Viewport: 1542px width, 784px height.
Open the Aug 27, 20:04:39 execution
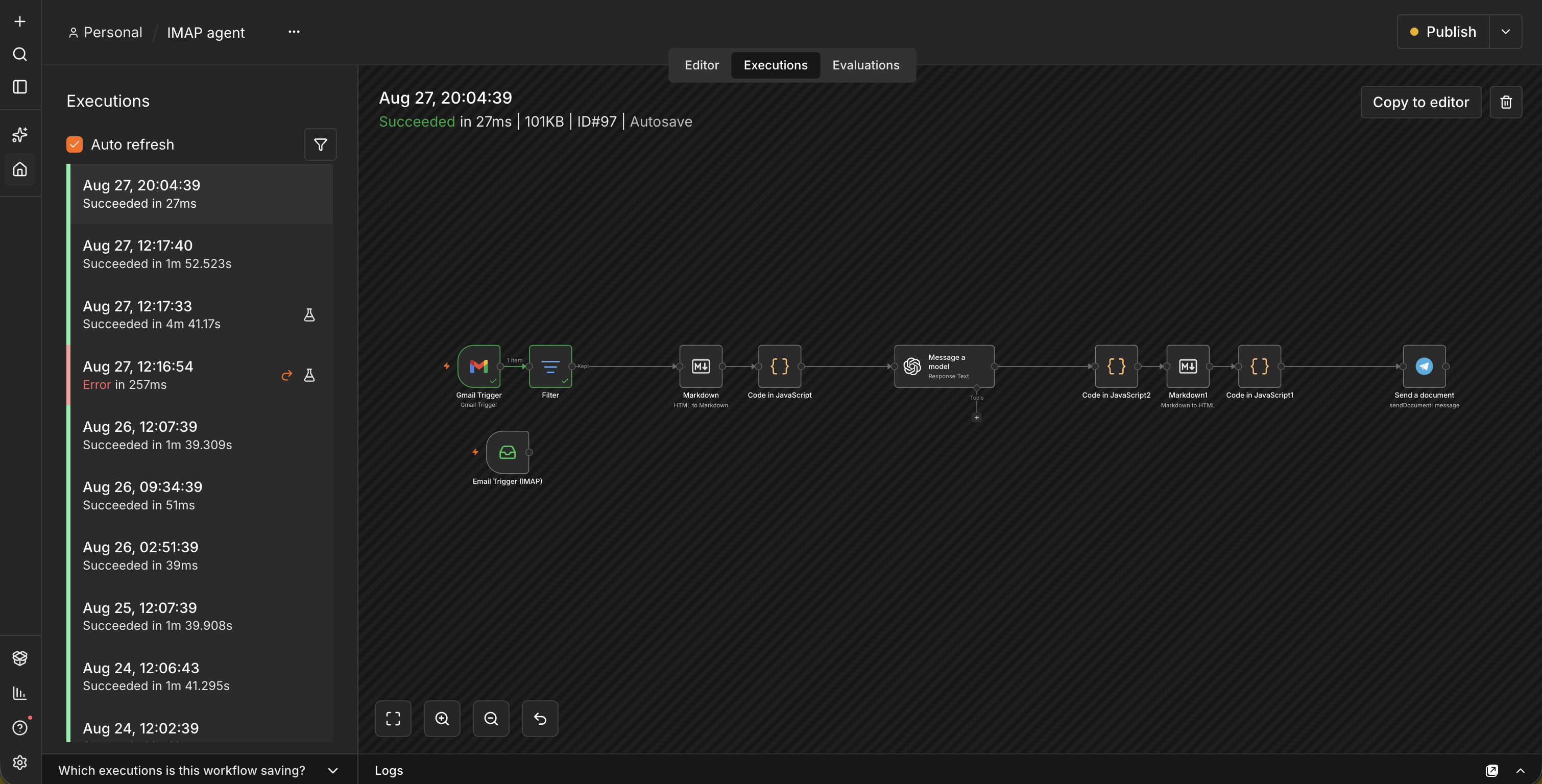pyautogui.click(x=200, y=194)
